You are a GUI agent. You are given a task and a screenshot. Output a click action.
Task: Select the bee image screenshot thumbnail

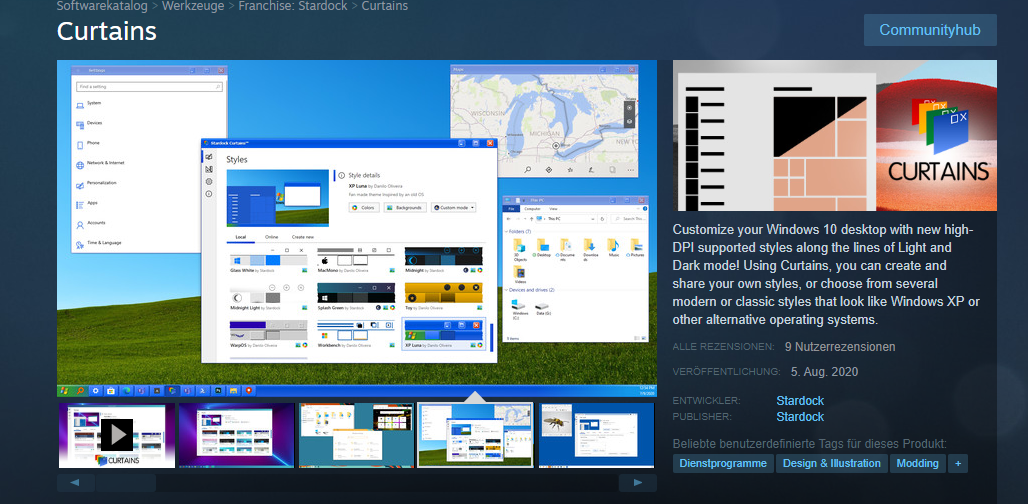pyautogui.click(x=596, y=435)
